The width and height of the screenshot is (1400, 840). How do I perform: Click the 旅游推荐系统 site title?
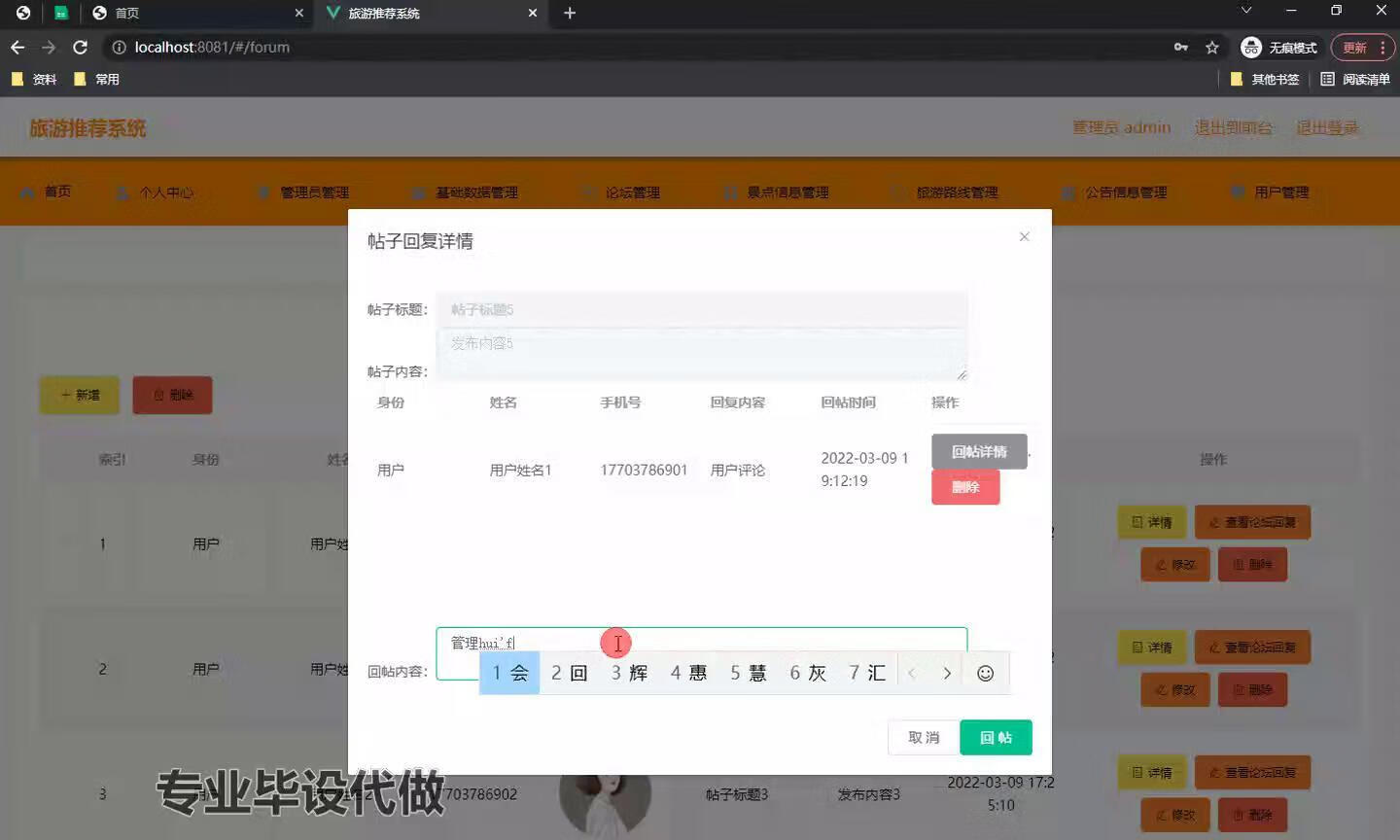pos(87,128)
